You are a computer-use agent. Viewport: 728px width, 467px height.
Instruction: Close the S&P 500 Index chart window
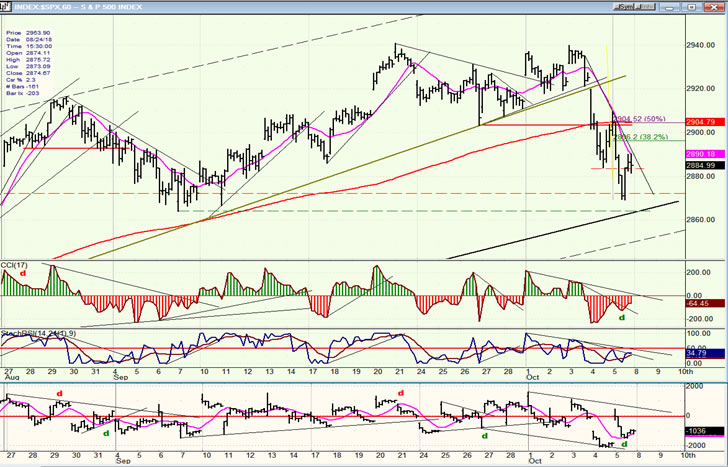715,7
